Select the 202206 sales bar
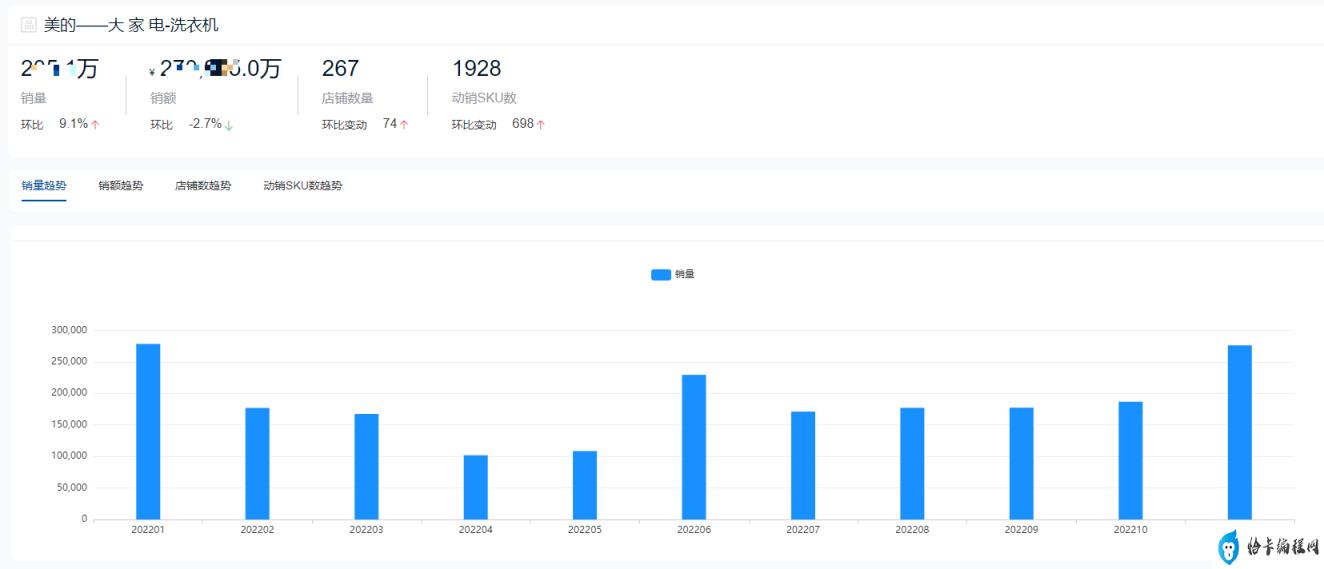The image size is (1324, 569). click(x=694, y=447)
